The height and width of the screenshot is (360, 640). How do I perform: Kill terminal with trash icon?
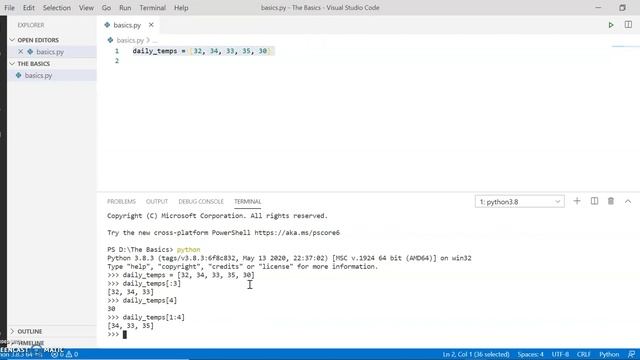[611, 201]
